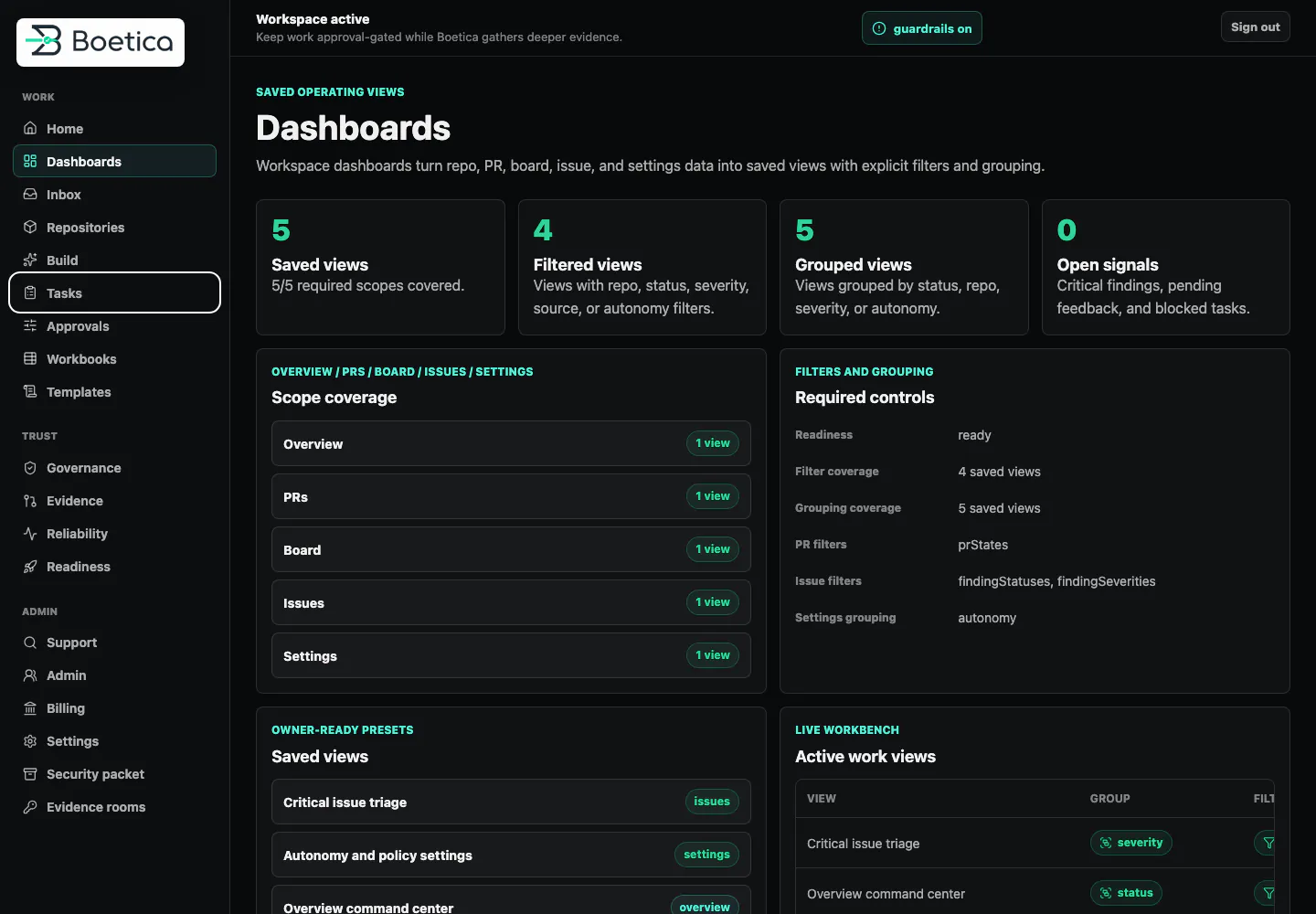Open the Home page

(x=114, y=129)
